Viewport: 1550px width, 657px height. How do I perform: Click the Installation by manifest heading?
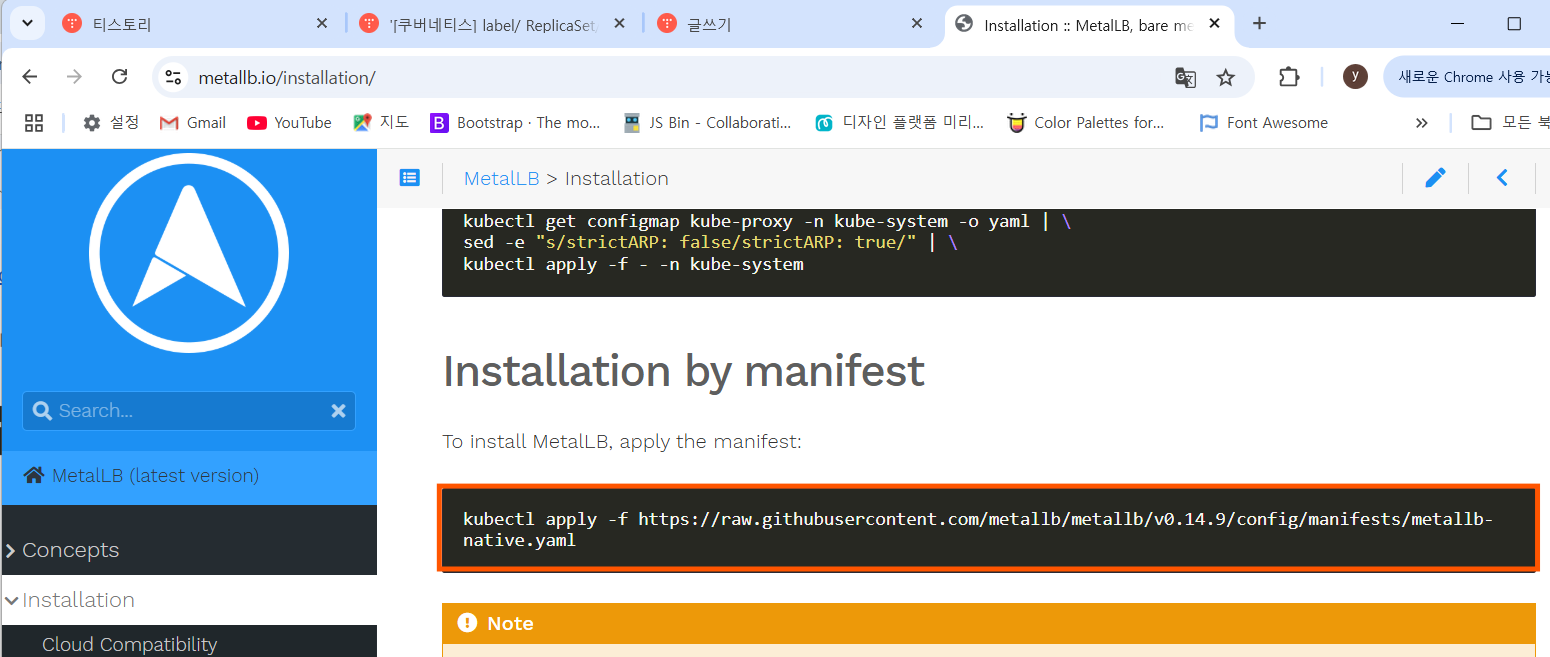point(684,371)
